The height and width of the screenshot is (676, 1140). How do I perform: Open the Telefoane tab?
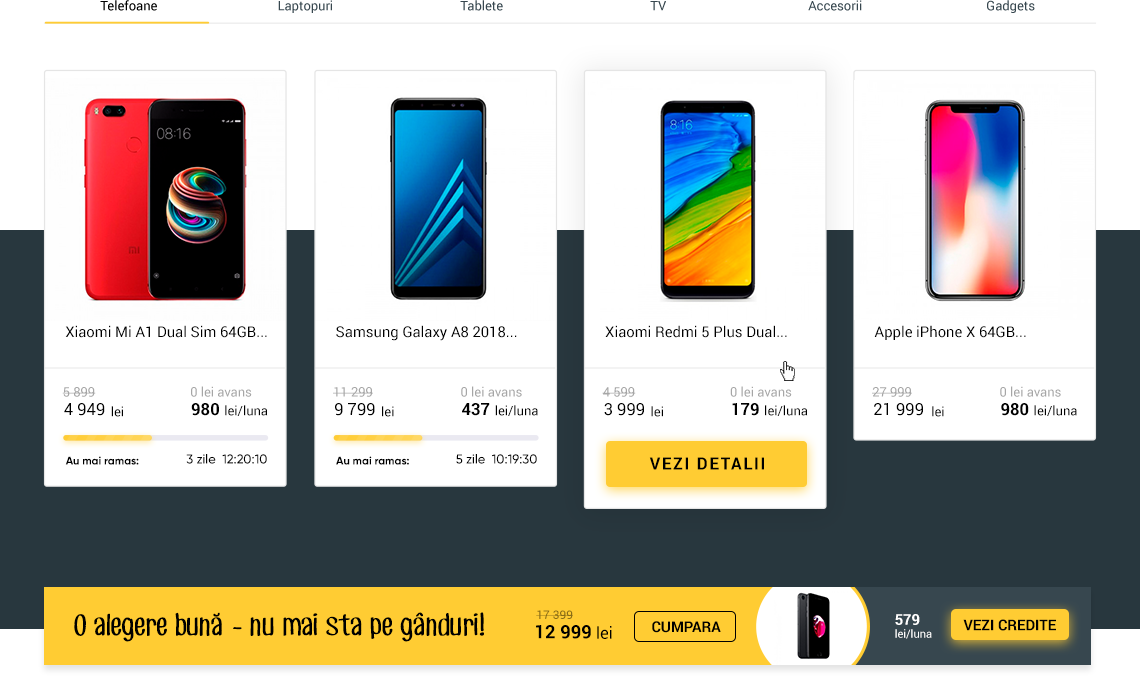point(128,7)
